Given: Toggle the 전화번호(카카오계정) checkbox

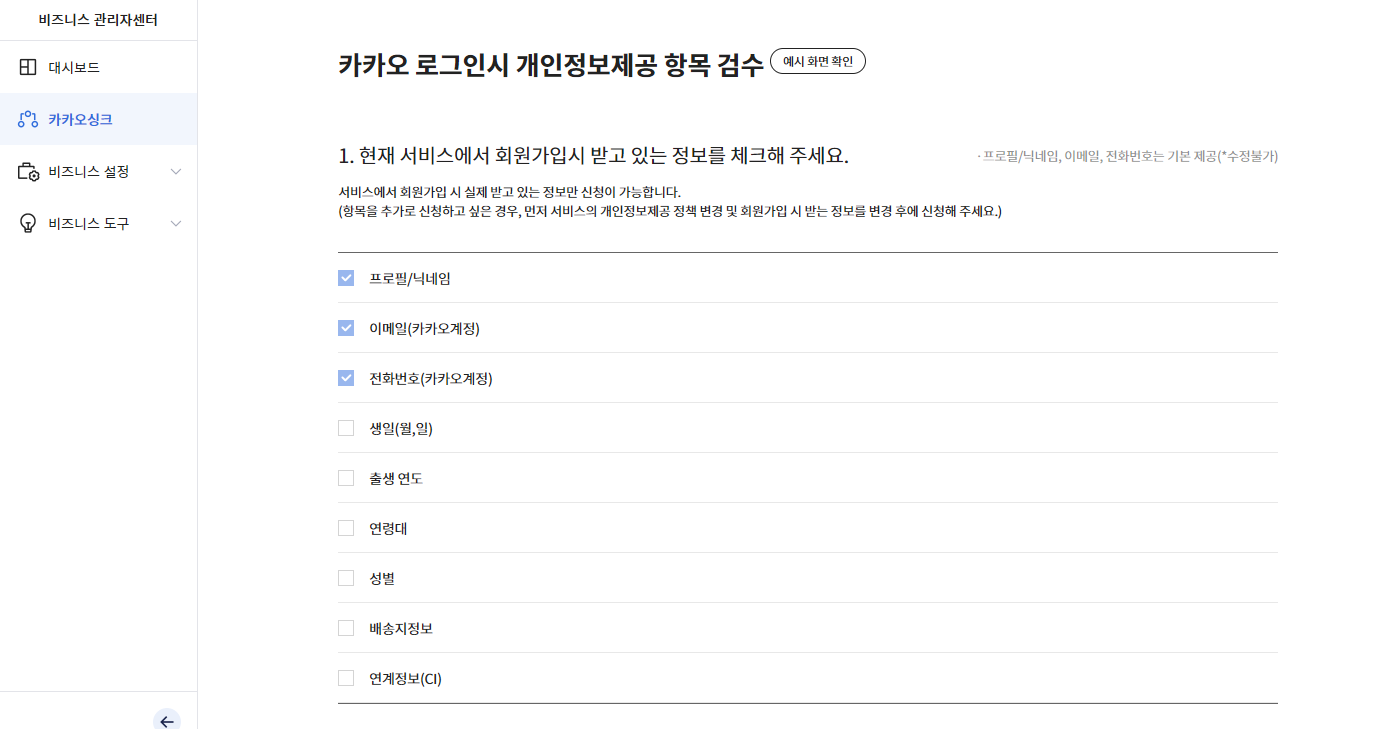Looking at the screenshot, I should [x=346, y=378].
